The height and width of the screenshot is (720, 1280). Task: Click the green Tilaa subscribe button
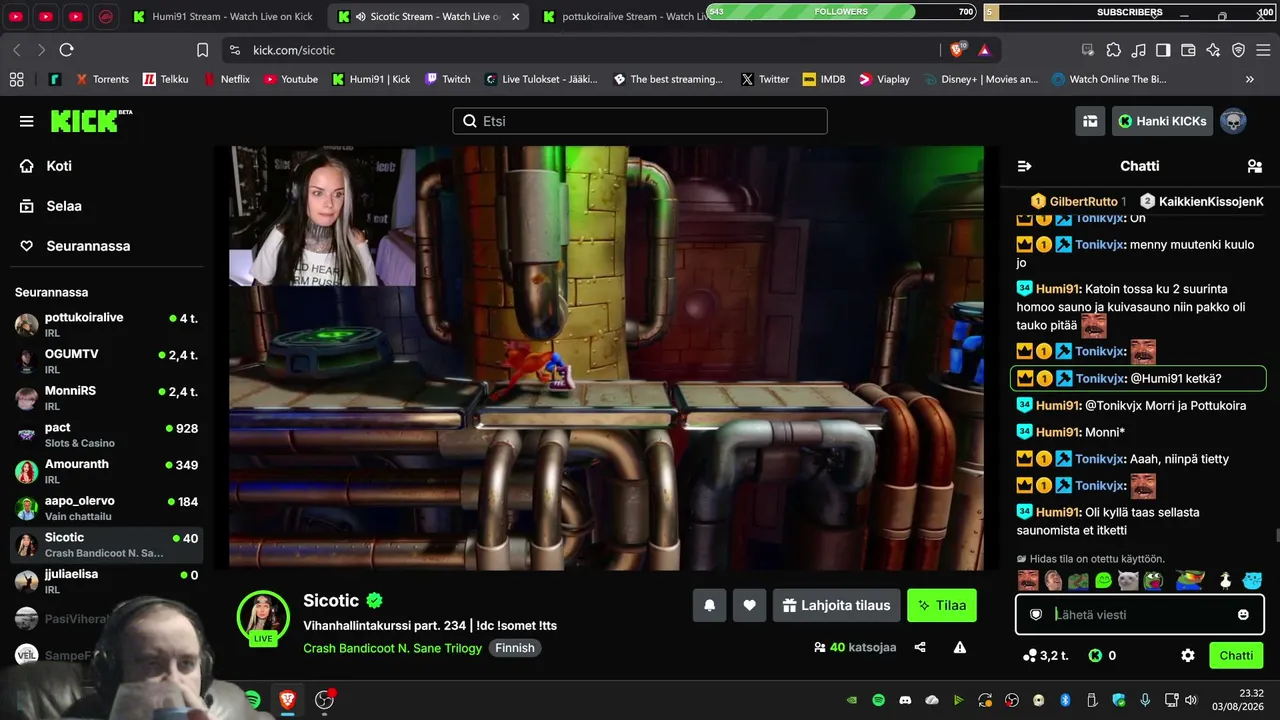click(942, 605)
